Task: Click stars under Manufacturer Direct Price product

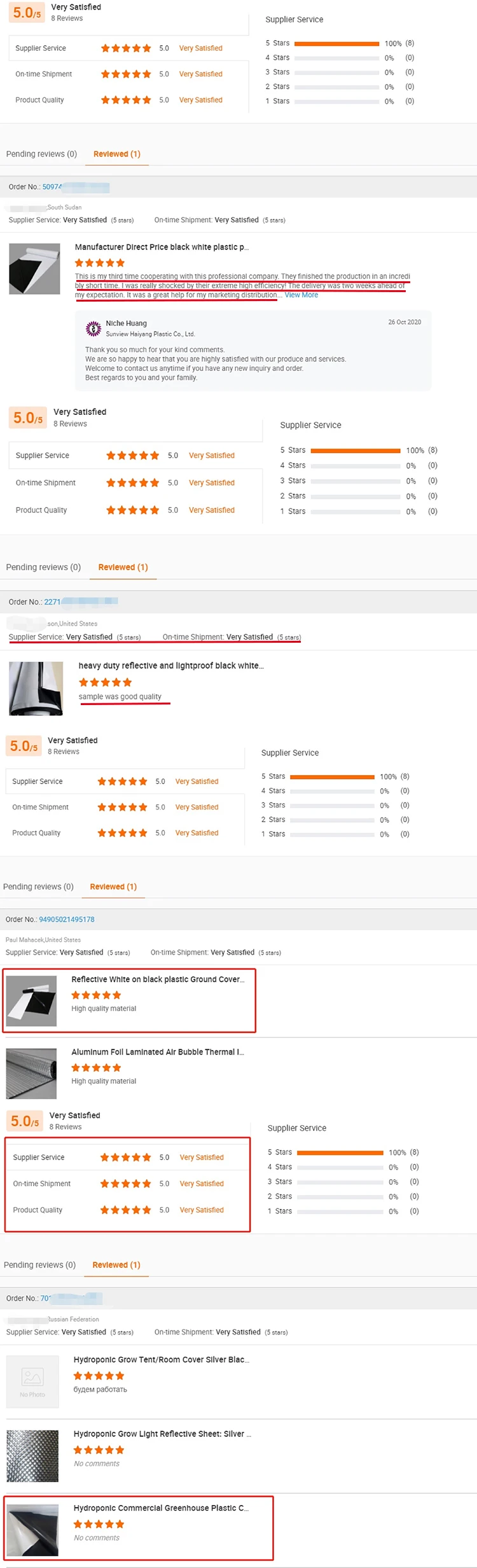Action: 100,263
